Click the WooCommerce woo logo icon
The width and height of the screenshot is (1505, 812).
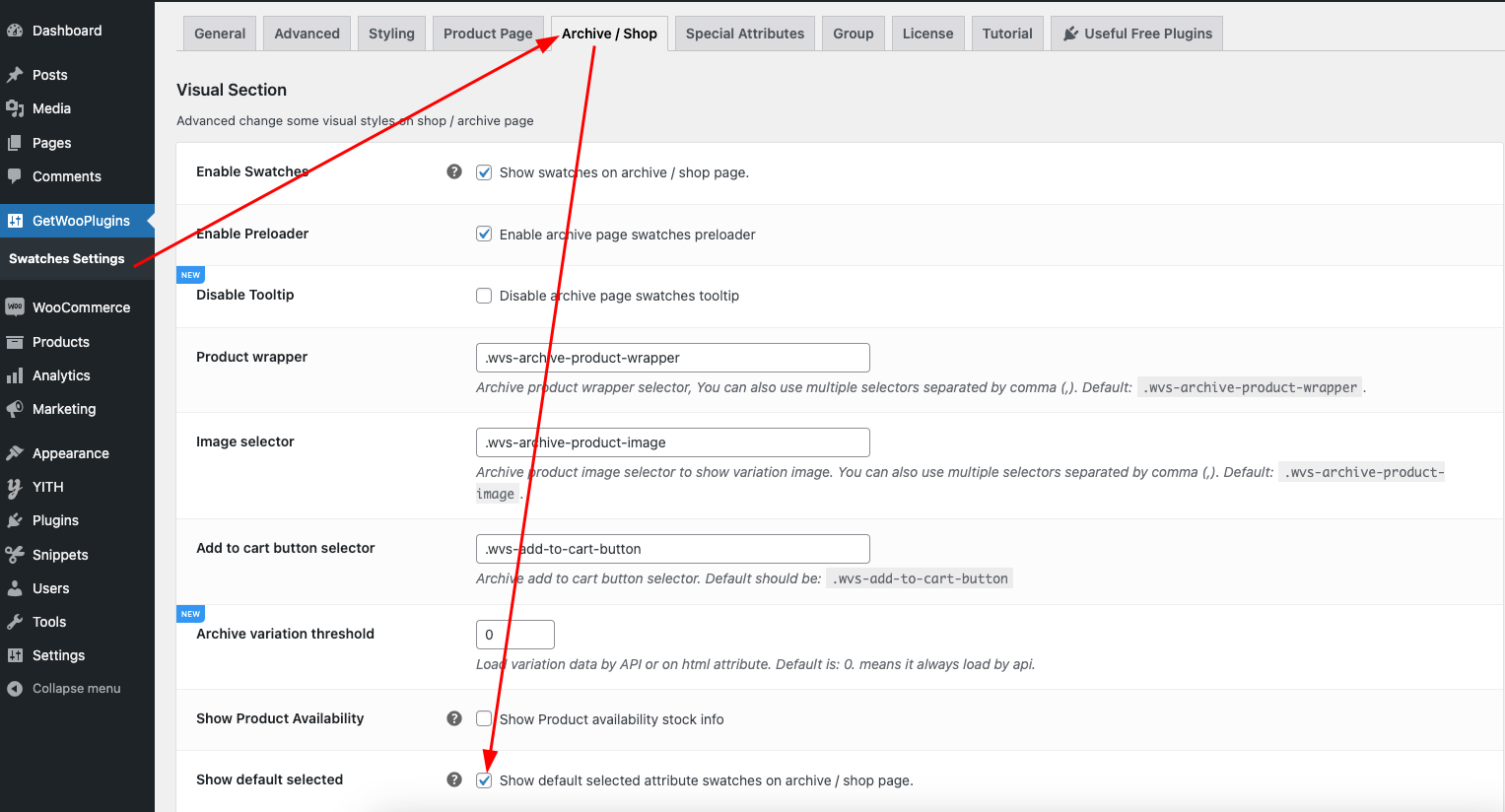pos(15,307)
